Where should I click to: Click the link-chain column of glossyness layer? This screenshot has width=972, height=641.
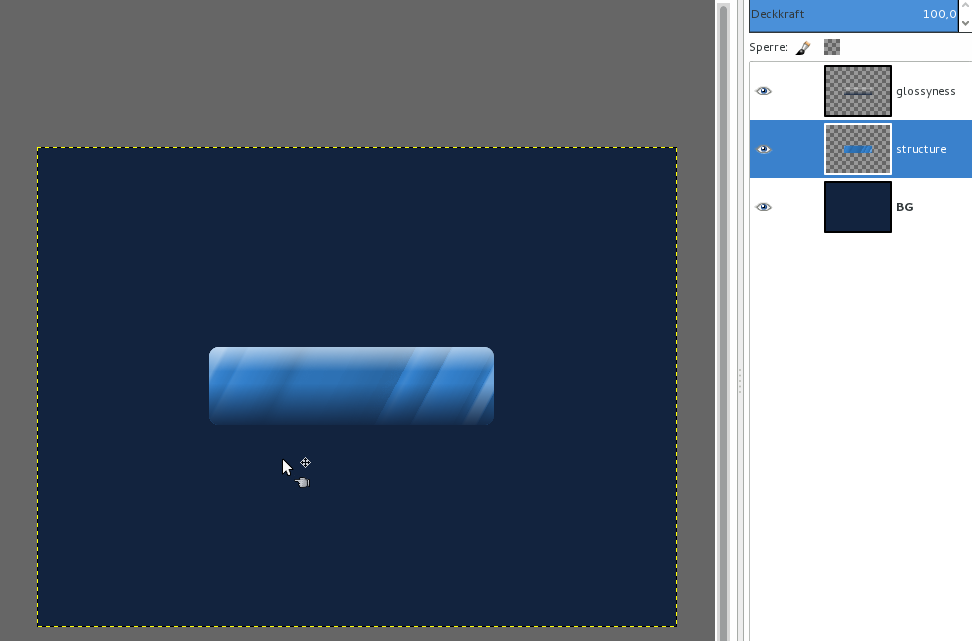pos(799,91)
